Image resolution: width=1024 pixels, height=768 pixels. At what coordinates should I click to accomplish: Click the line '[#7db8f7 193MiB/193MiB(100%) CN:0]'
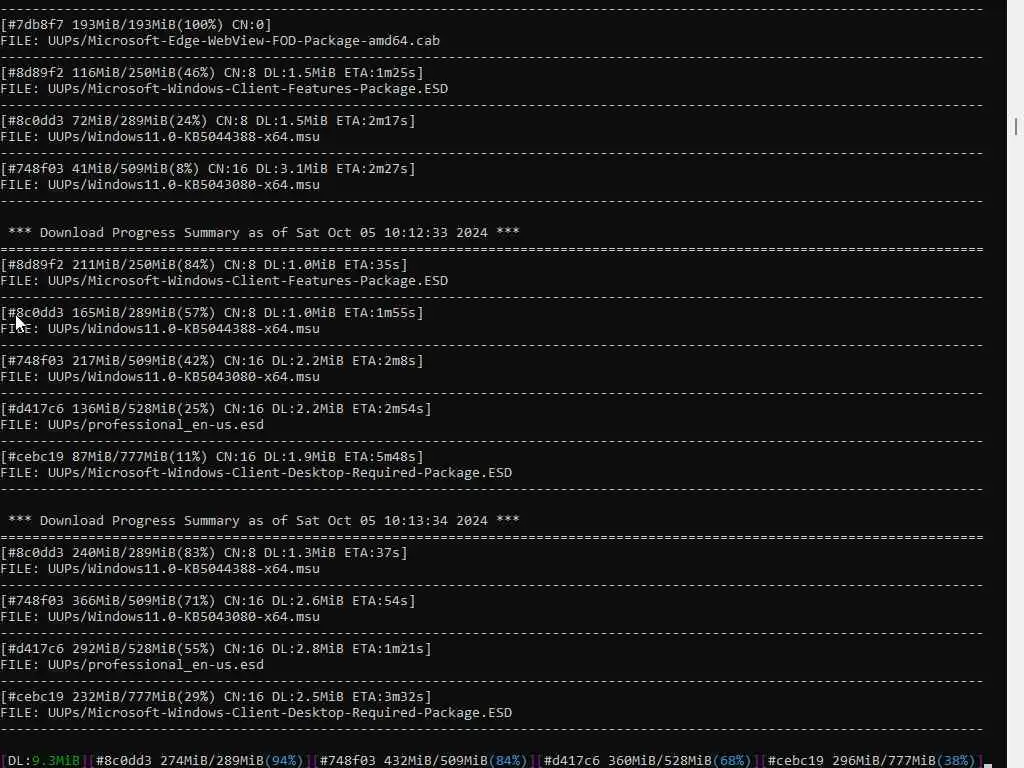click(x=136, y=25)
